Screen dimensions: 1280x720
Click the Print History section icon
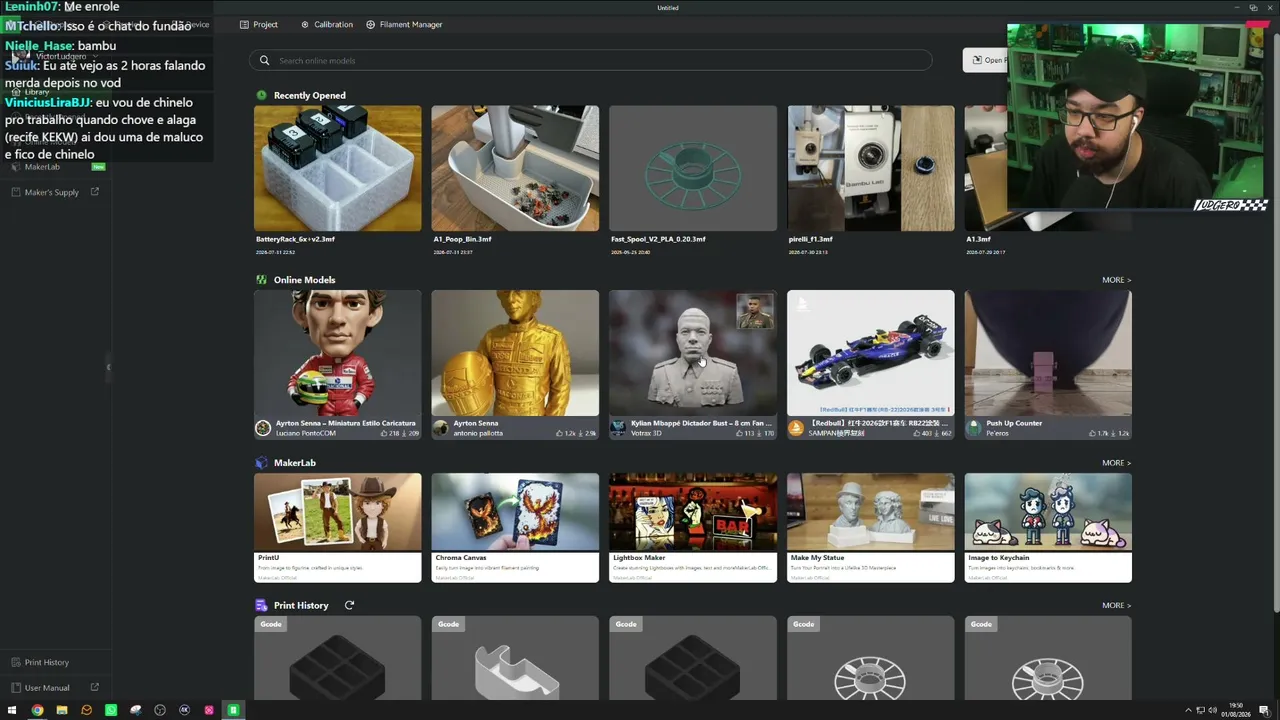click(262, 605)
